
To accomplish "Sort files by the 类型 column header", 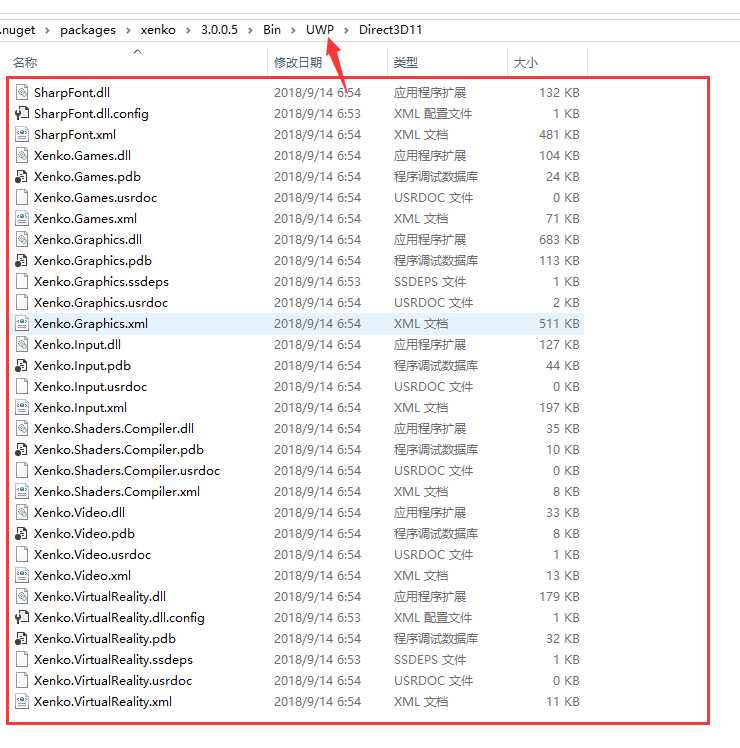I will coord(406,62).
